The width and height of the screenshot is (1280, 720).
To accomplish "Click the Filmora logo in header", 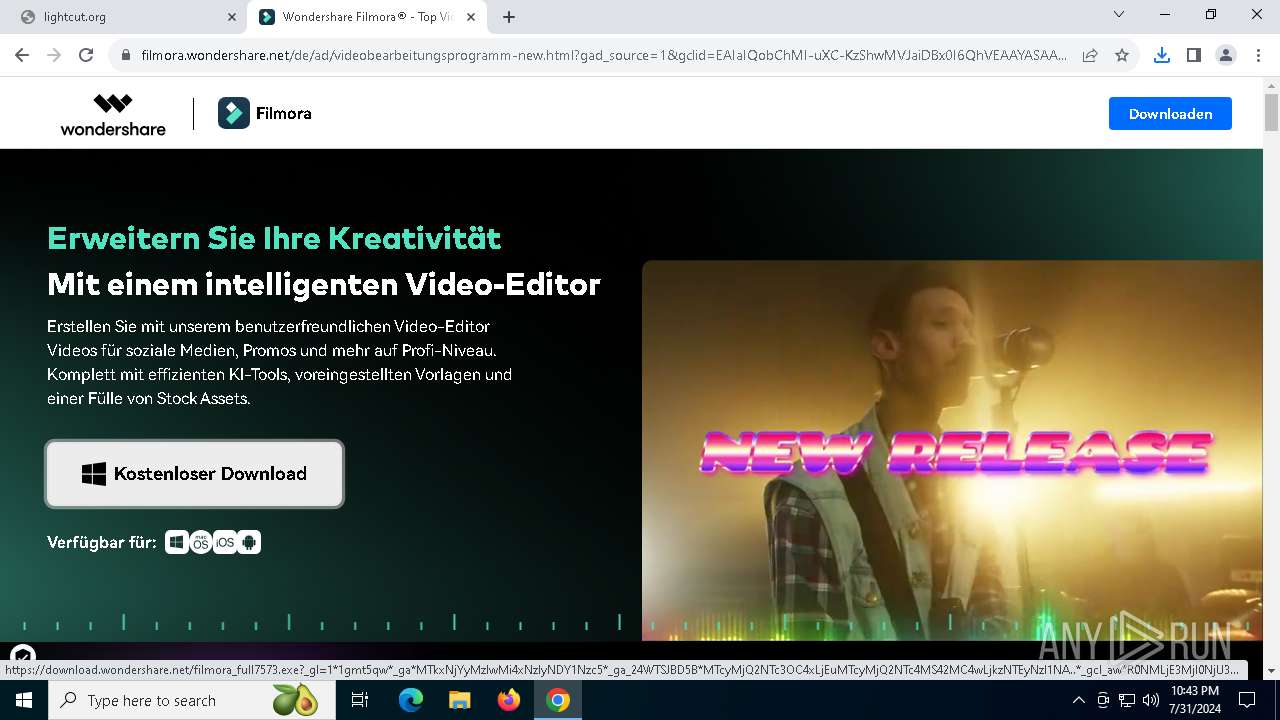I will (x=265, y=114).
